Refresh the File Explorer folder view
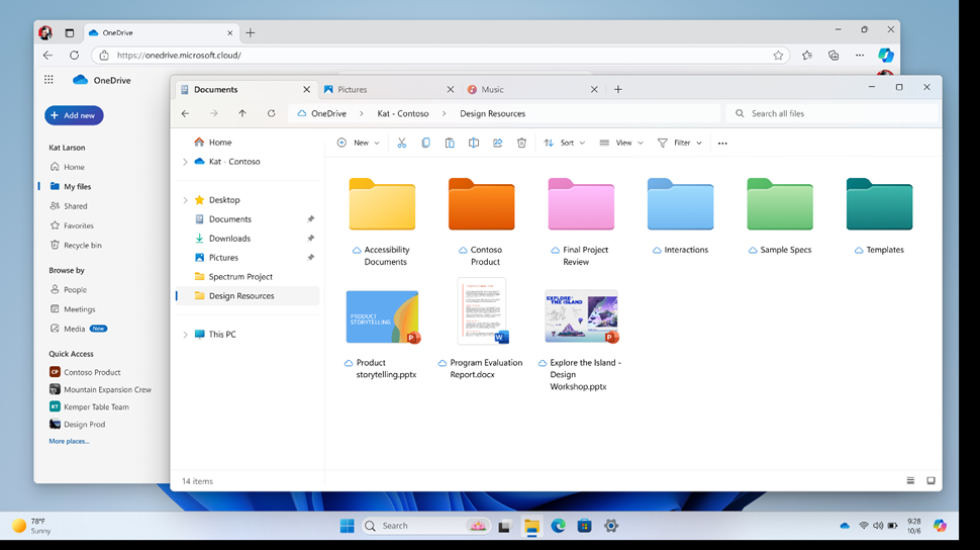Viewport: 980px width, 550px height. point(271,114)
